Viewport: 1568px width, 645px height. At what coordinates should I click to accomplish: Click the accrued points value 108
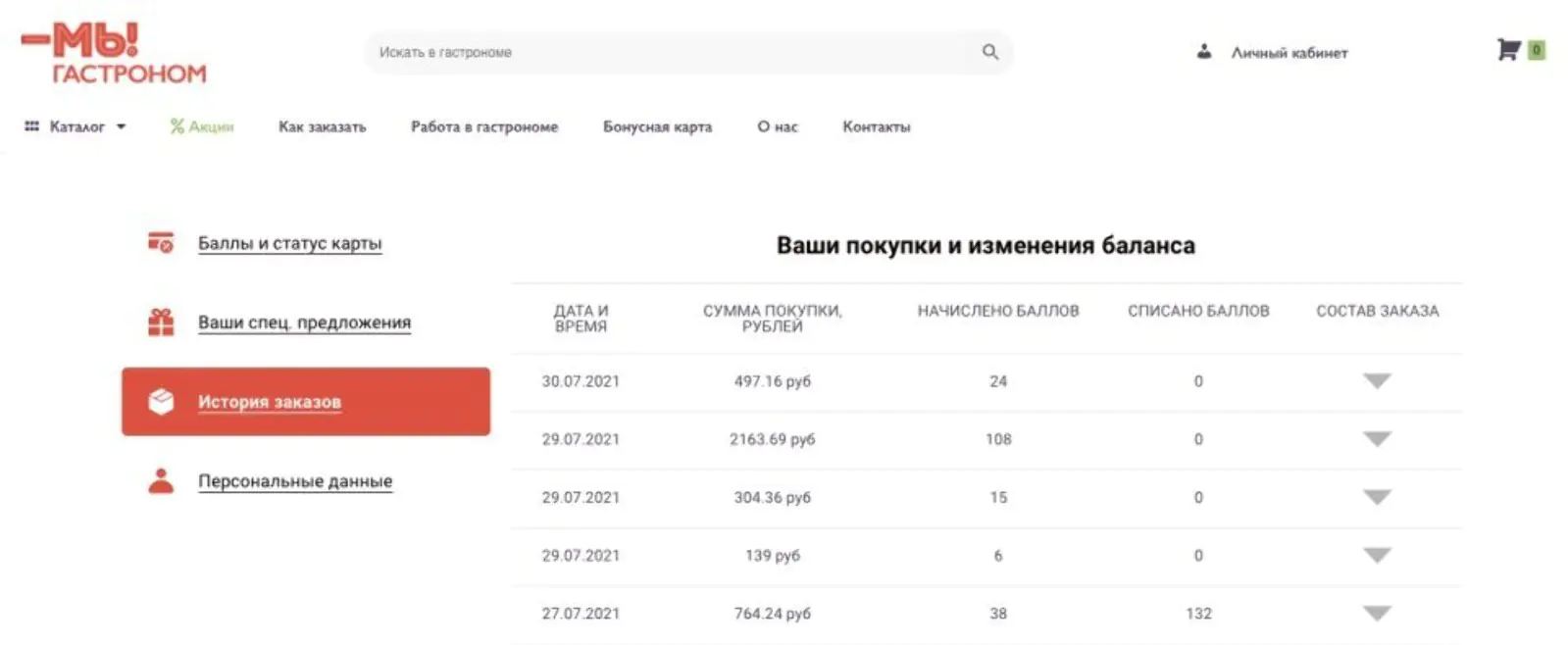[x=998, y=439]
